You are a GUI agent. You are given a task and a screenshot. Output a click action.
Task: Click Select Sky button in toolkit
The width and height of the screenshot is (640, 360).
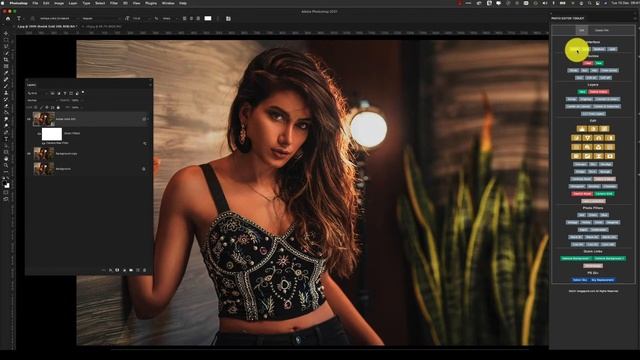(x=580, y=280)
